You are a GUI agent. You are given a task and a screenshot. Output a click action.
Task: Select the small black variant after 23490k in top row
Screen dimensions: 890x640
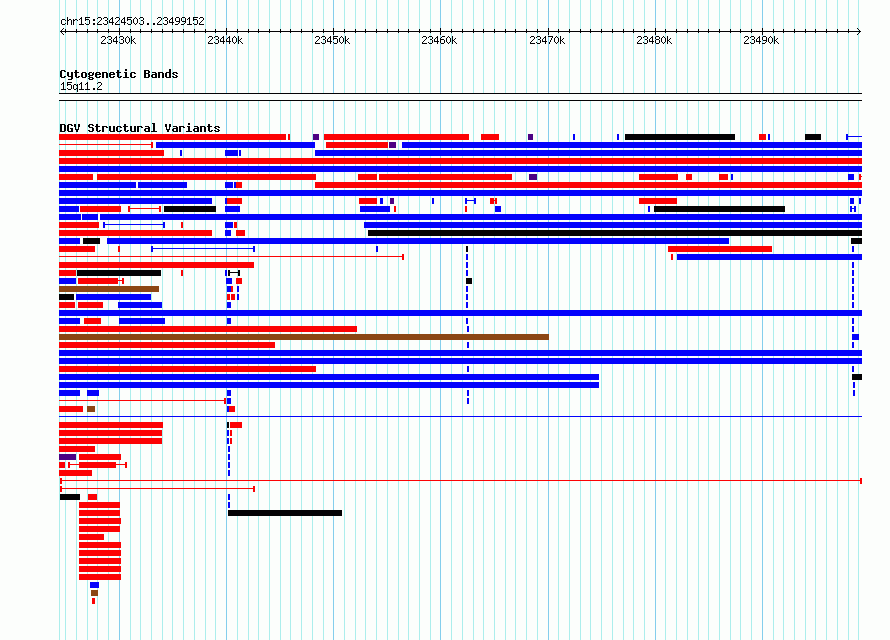coord(813,137)
